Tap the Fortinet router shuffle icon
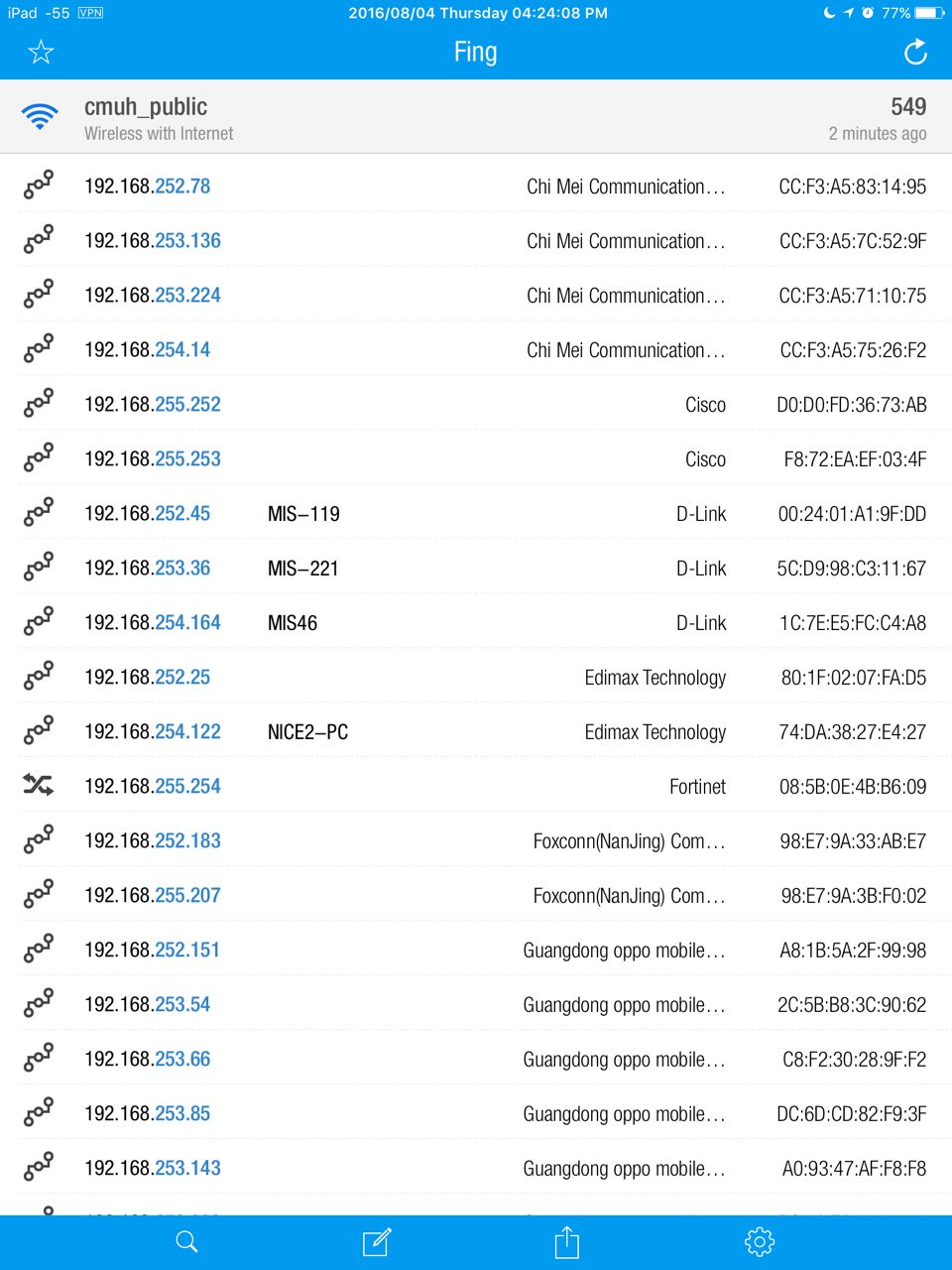Screen dimensions: 952x1270 coord(38,786)
